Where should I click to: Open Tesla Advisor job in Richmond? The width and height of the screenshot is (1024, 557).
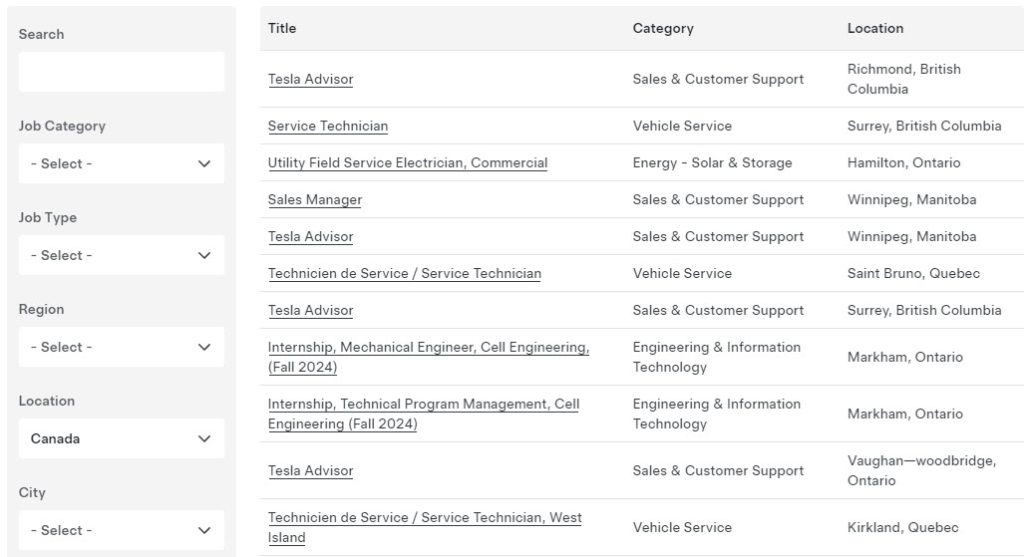[310, 80]
